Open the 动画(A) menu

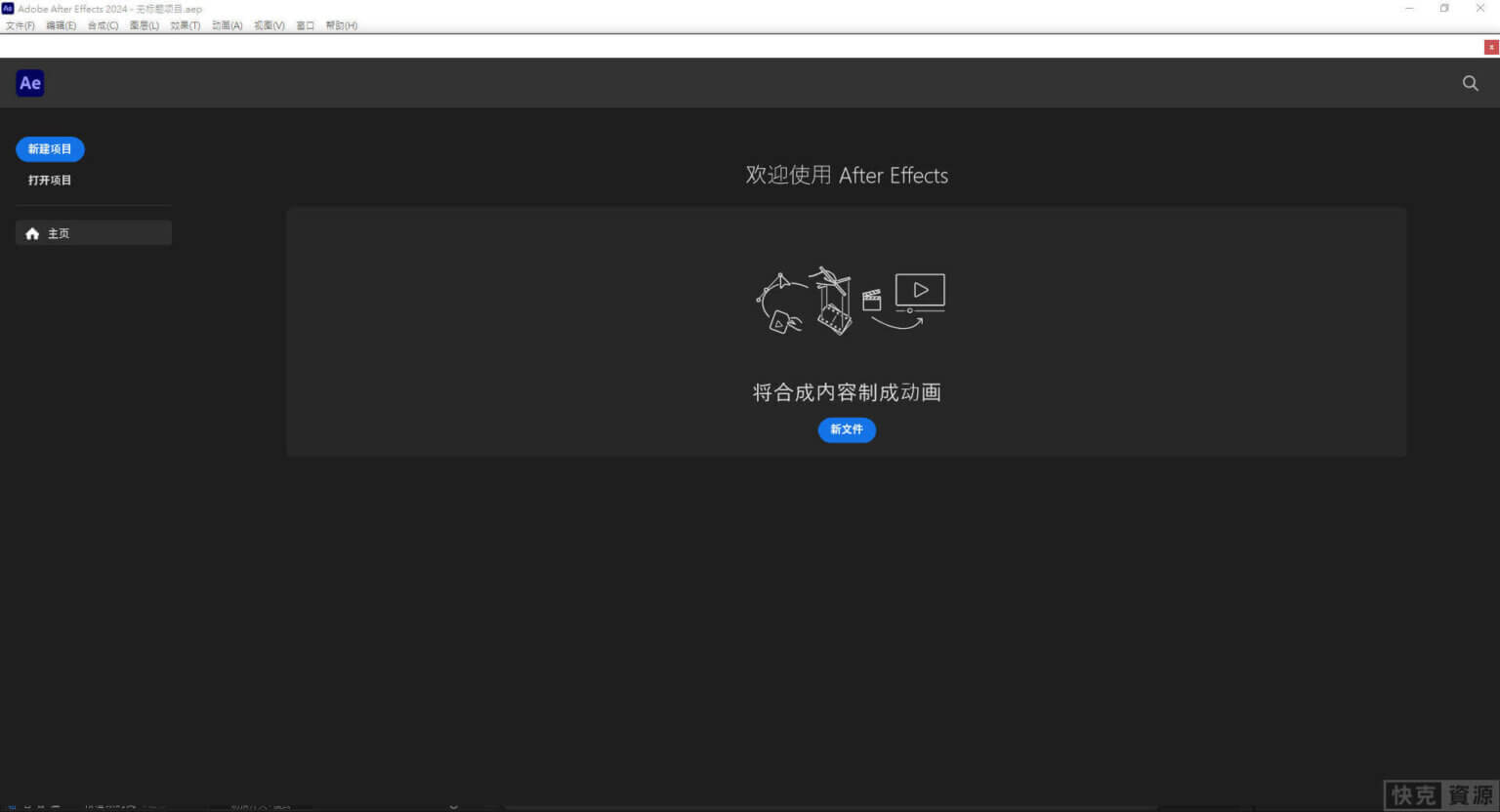(x=228, y=25)
